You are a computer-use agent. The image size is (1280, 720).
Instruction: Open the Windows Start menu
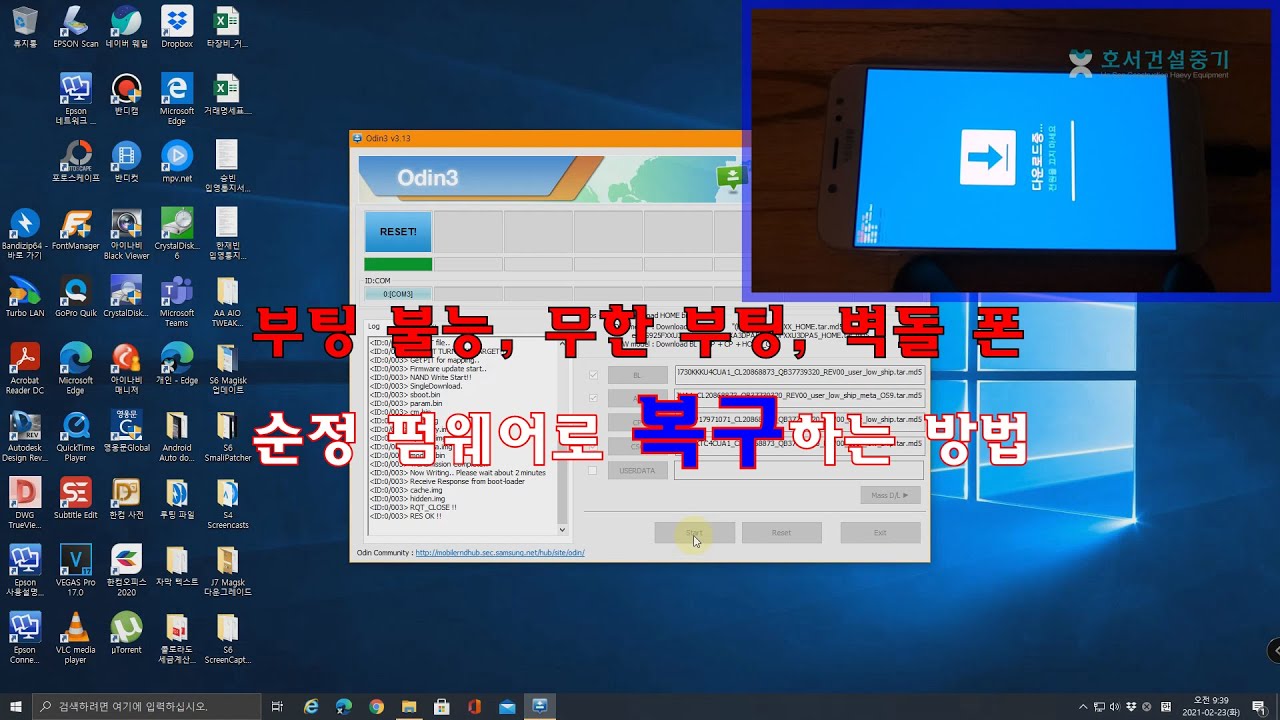coord(16,706)
